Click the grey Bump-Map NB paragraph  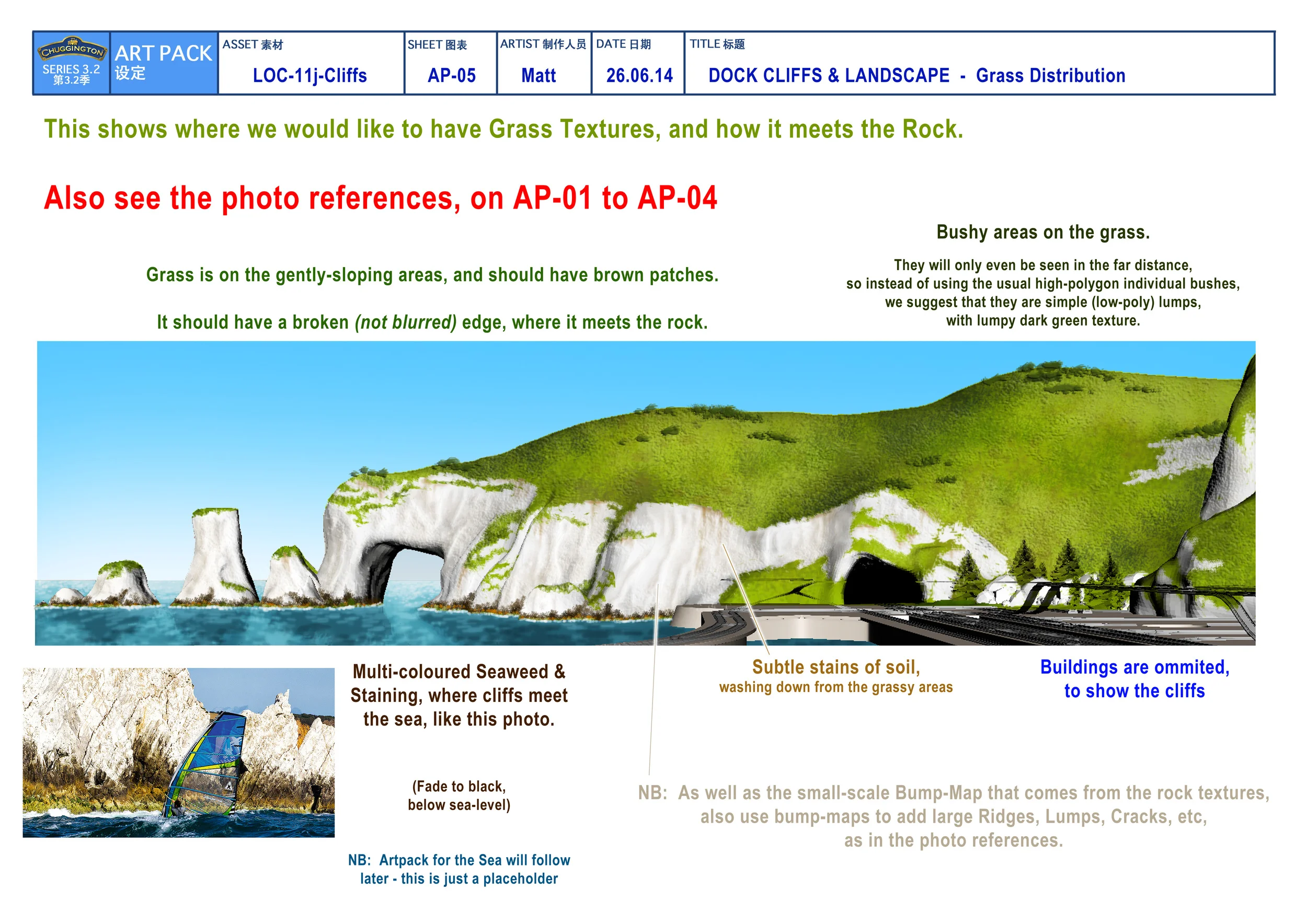(x=954, y=816)
